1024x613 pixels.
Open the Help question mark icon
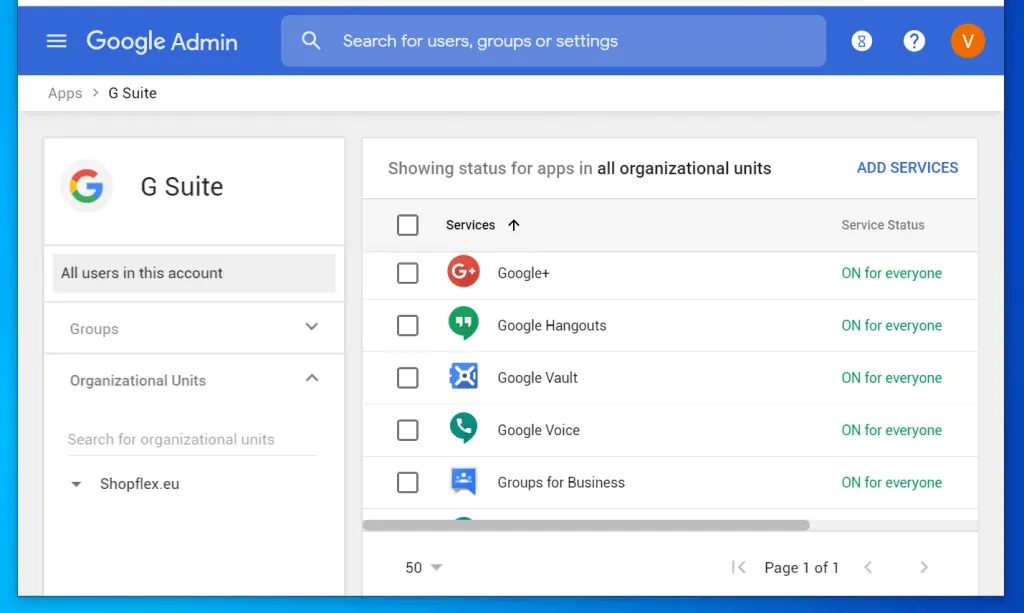point(914,41)
